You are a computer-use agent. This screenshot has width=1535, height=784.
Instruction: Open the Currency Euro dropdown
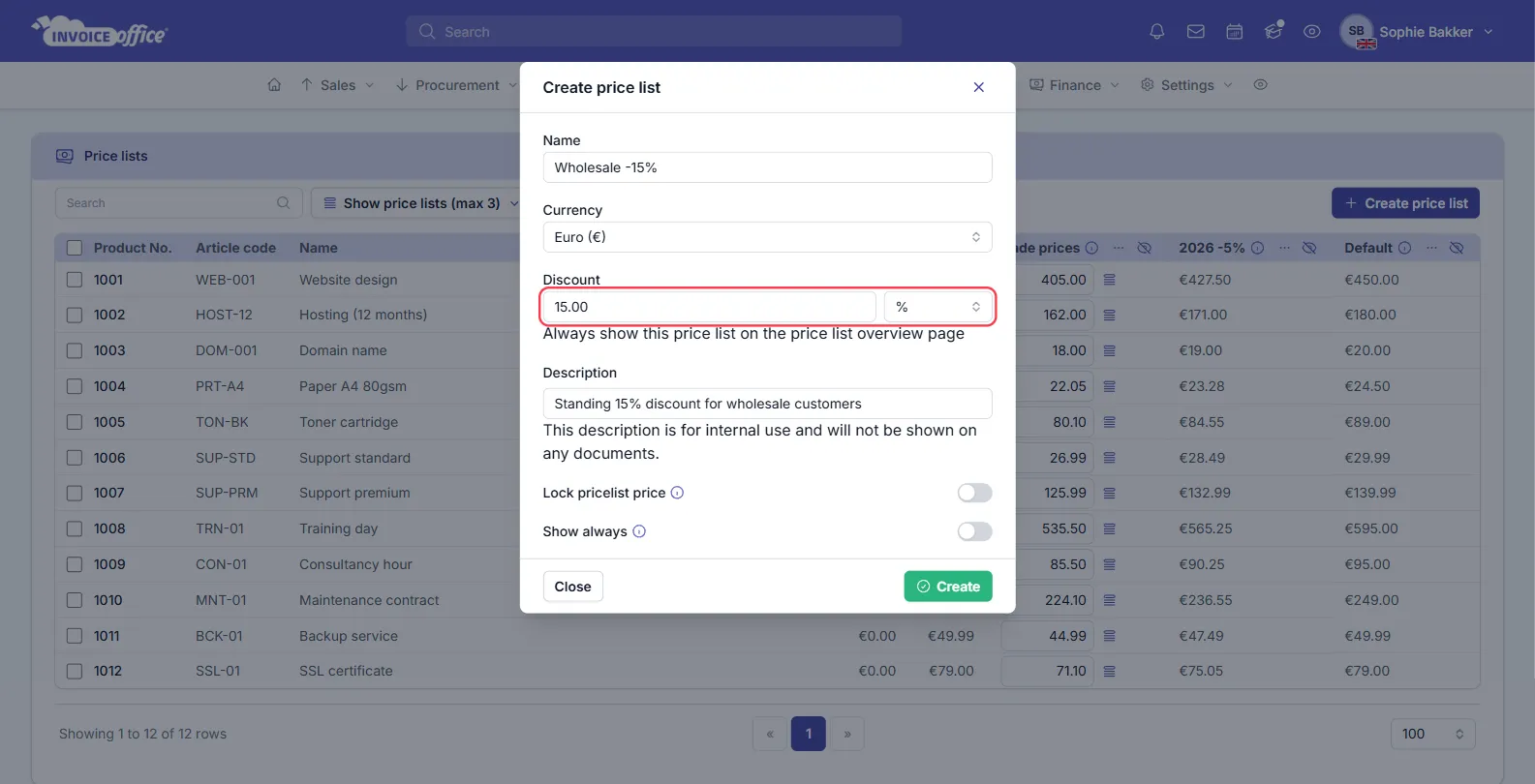767,237
